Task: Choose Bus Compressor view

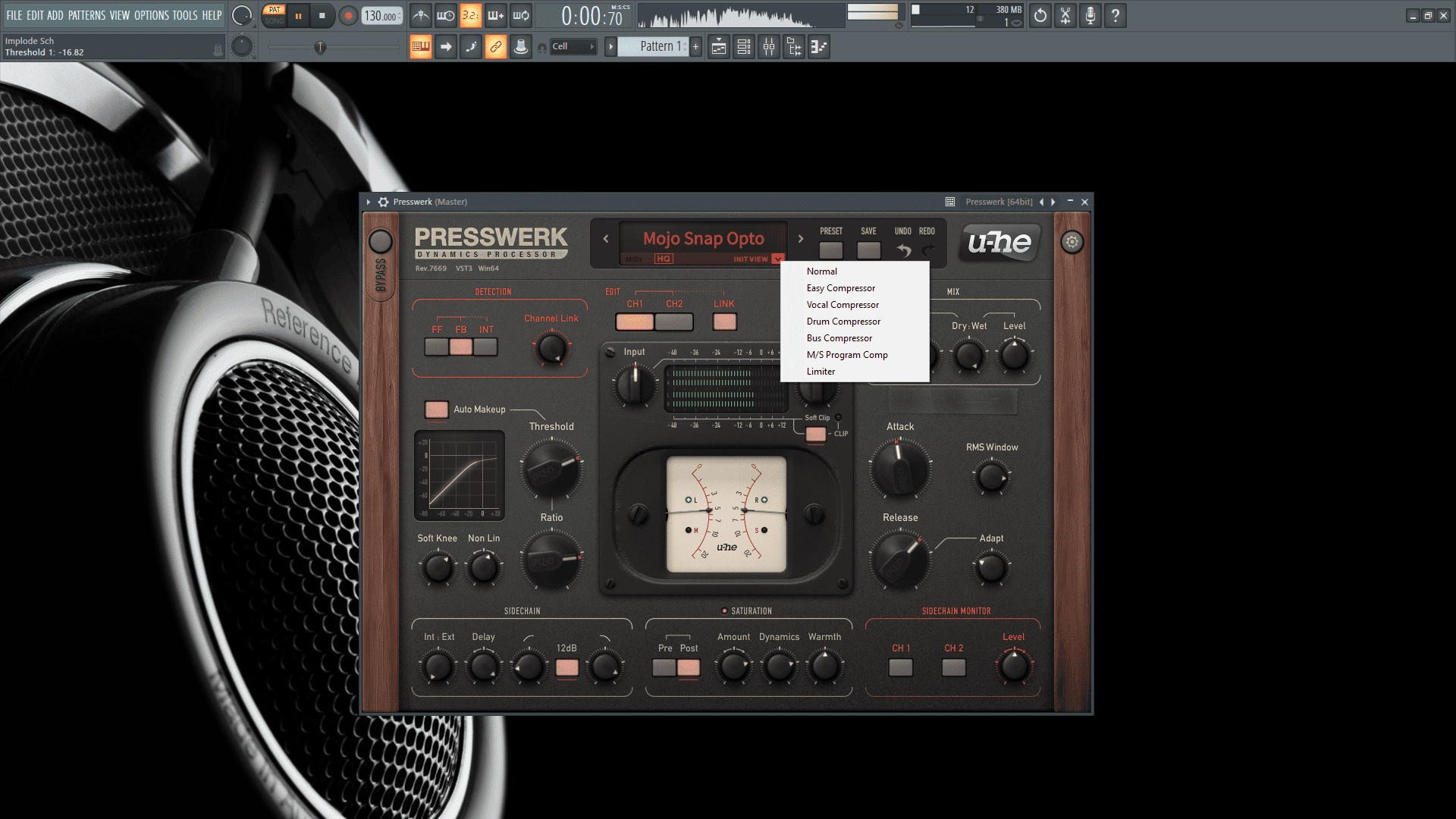Action: (x=855, y=338)
